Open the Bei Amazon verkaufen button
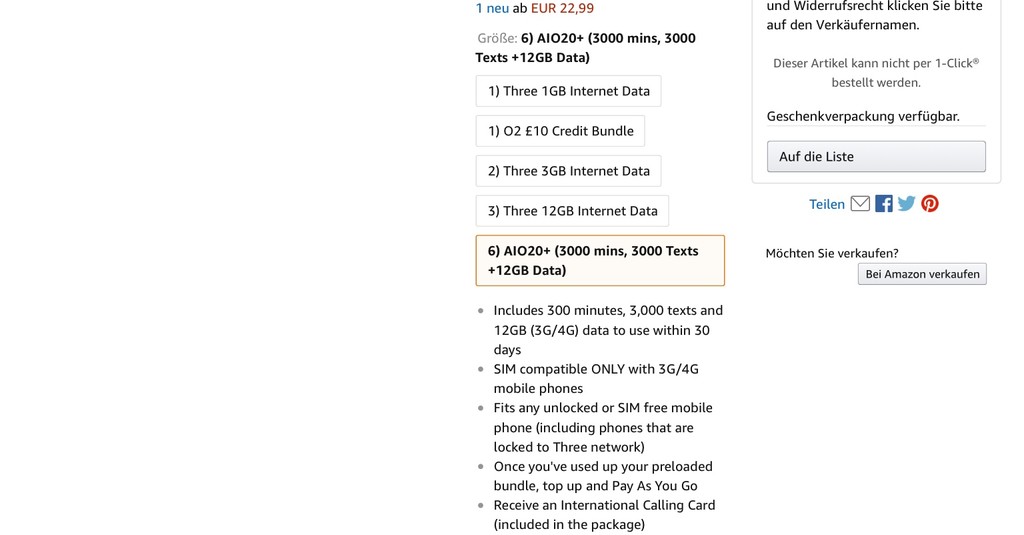1024x535 pixels. [922, 274]
